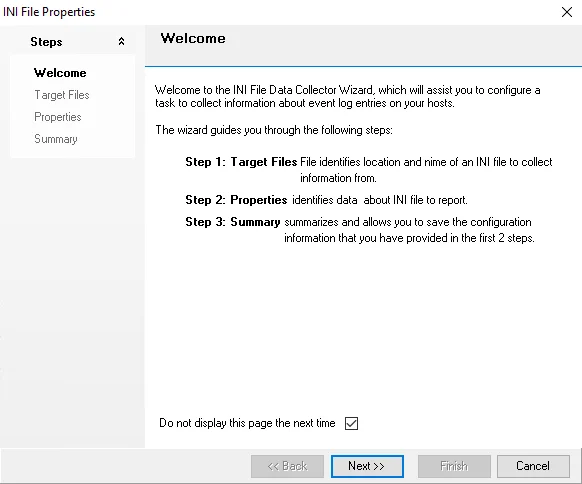Viewport: 582px width, 484px height.
Task: Close the INI File Properties window
Action: (567, 12)
